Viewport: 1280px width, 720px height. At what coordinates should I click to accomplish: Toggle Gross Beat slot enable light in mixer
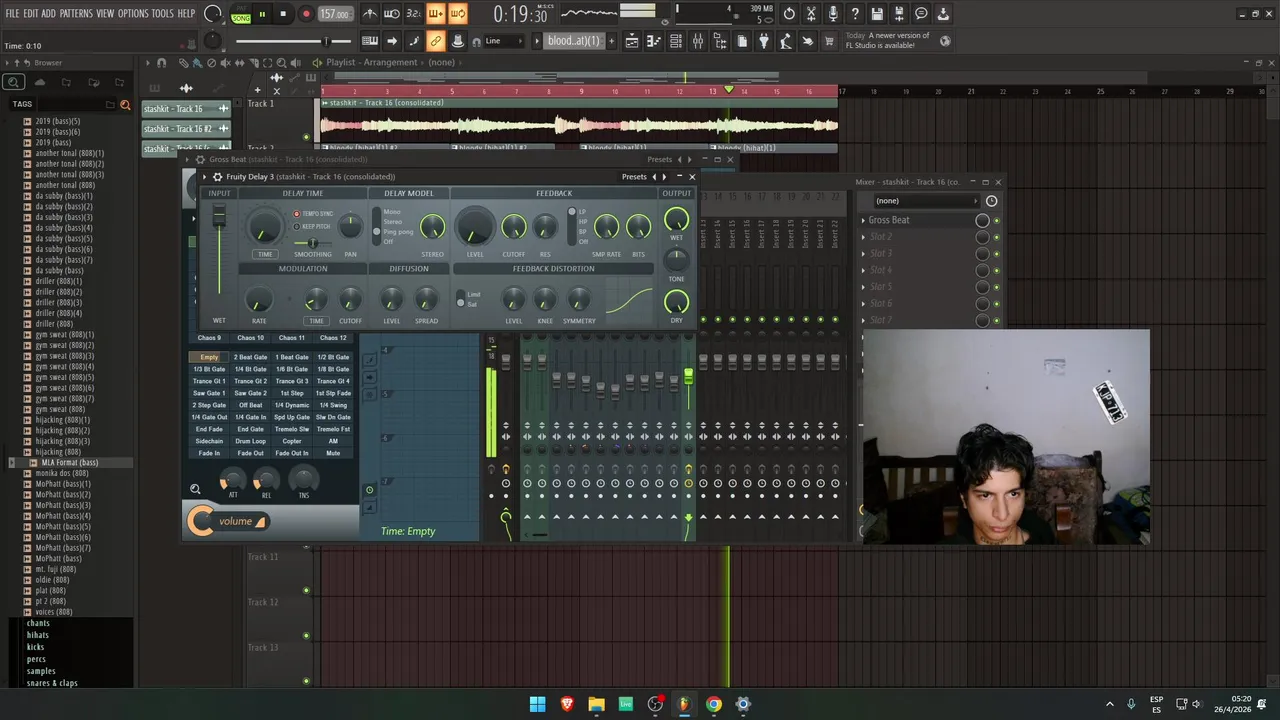pyautogui.click(x=995, y=220)
